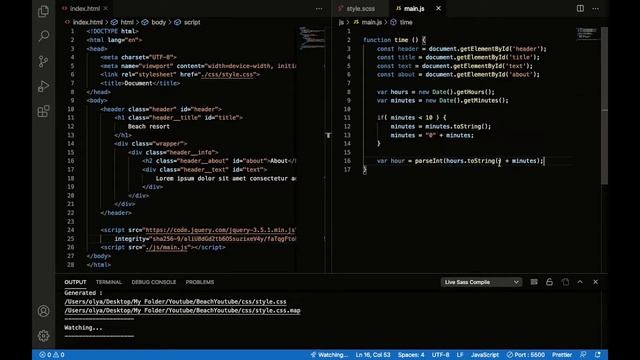Open the Accounts menu icon
Viewport: 640px width, 360px height.
pyautogui.click(x=43, y=311)
